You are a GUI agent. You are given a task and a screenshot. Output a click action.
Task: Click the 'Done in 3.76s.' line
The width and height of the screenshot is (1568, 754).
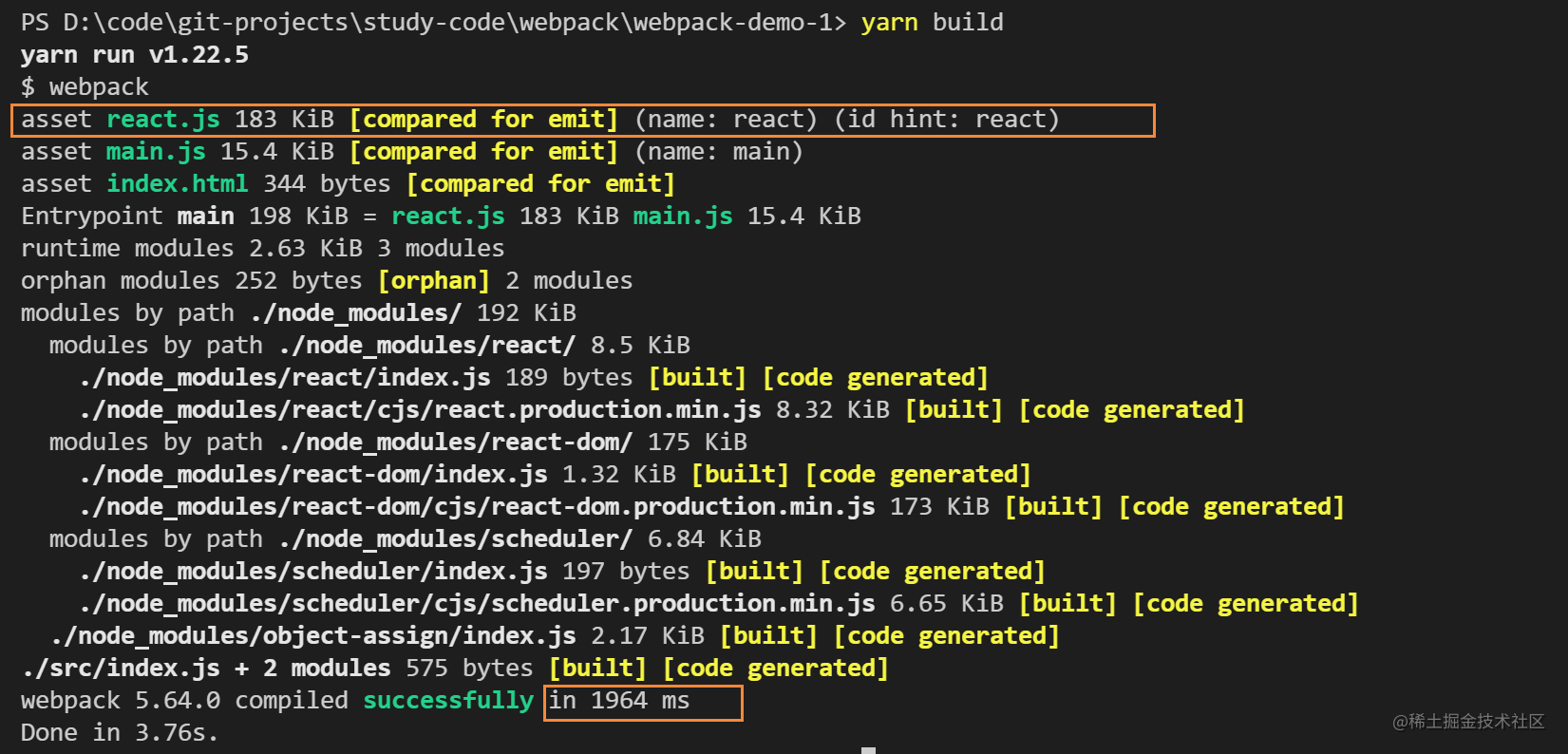coord(120,732)
